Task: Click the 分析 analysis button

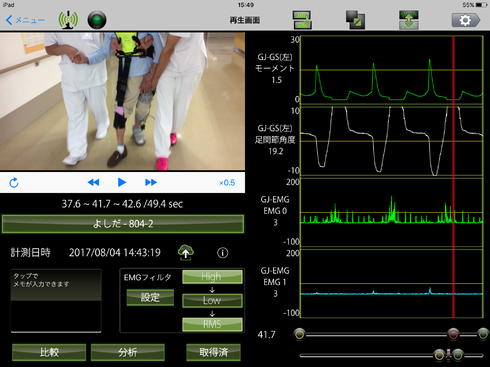Action: pyautogui.click(x=128, y=352)
